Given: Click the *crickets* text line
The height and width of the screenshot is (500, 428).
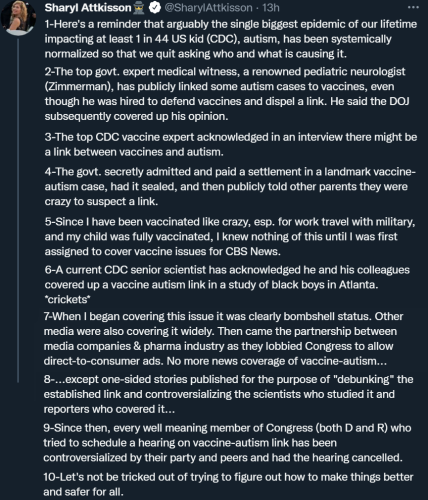Looking at the screenshot, I should pos(67,299).
